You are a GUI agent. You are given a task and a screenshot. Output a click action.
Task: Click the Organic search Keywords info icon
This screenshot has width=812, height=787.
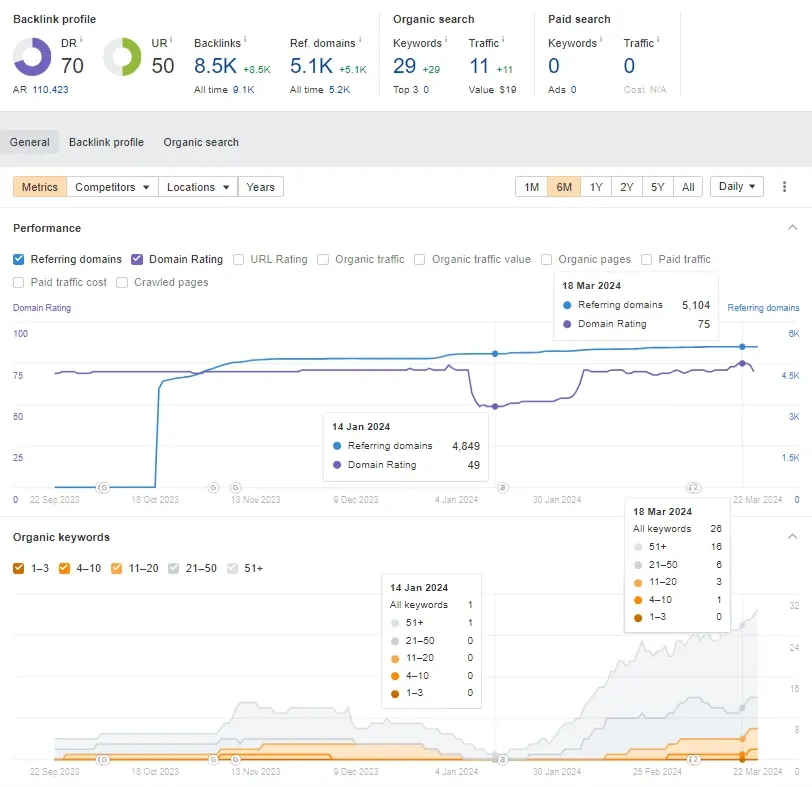pyautogui.click(x=446, y=39)
